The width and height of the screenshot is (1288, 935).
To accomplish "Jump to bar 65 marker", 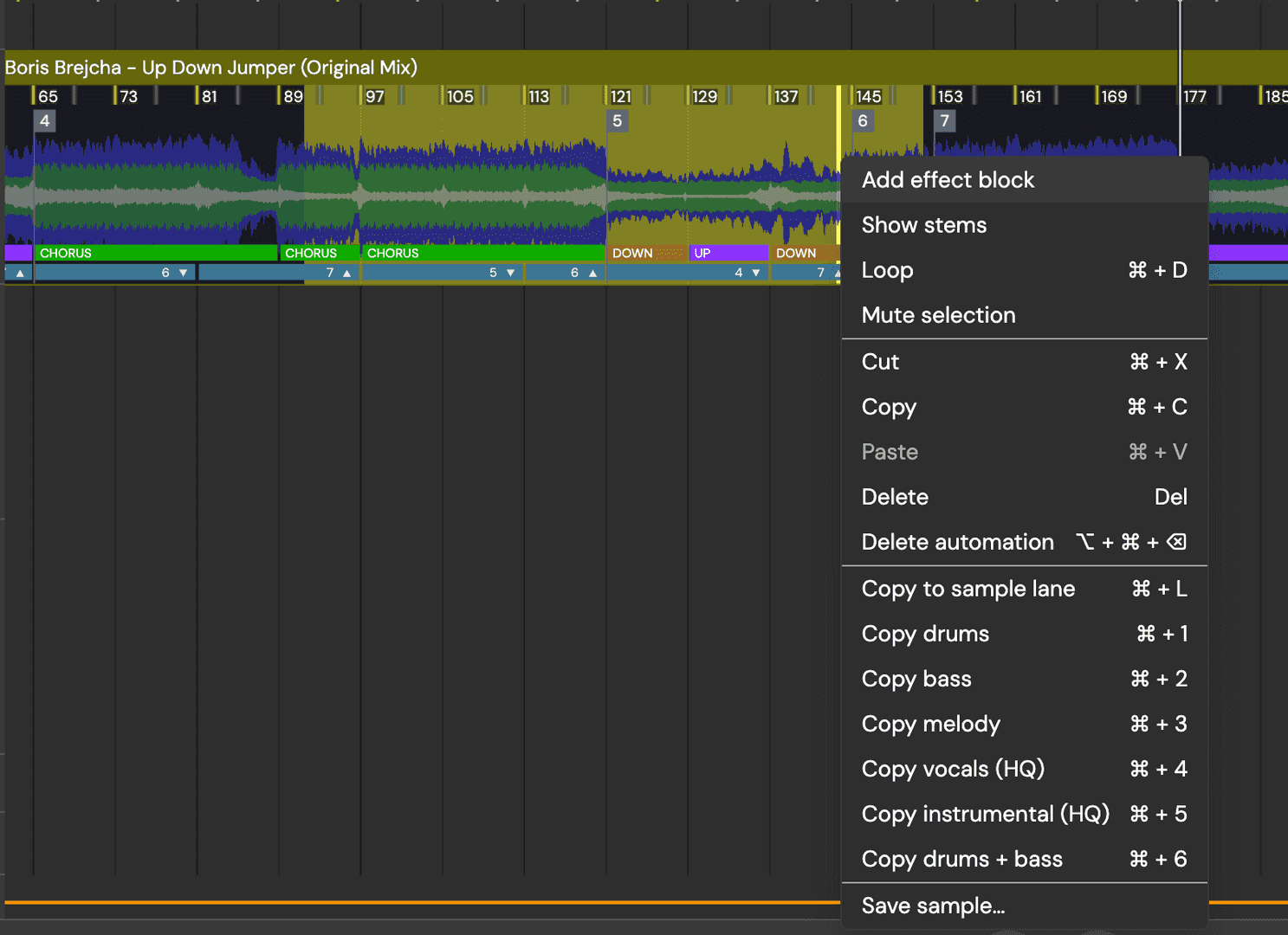I will tap(48, 96).
